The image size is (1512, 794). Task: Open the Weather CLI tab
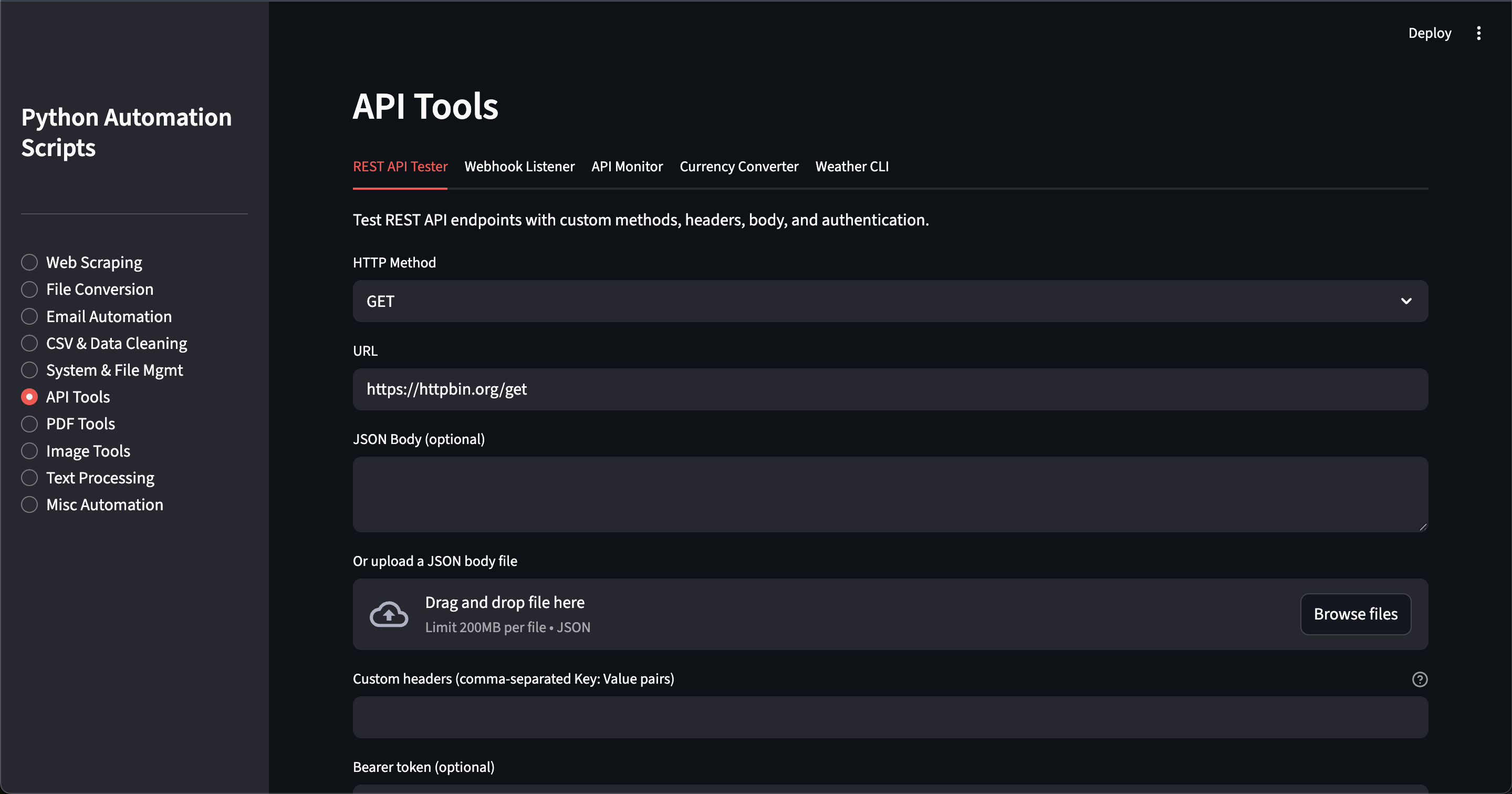click(851, 167)
